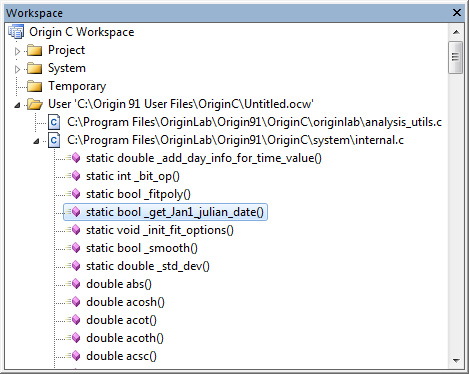Click the scrollbar down arrow

[x=456, y=361]
